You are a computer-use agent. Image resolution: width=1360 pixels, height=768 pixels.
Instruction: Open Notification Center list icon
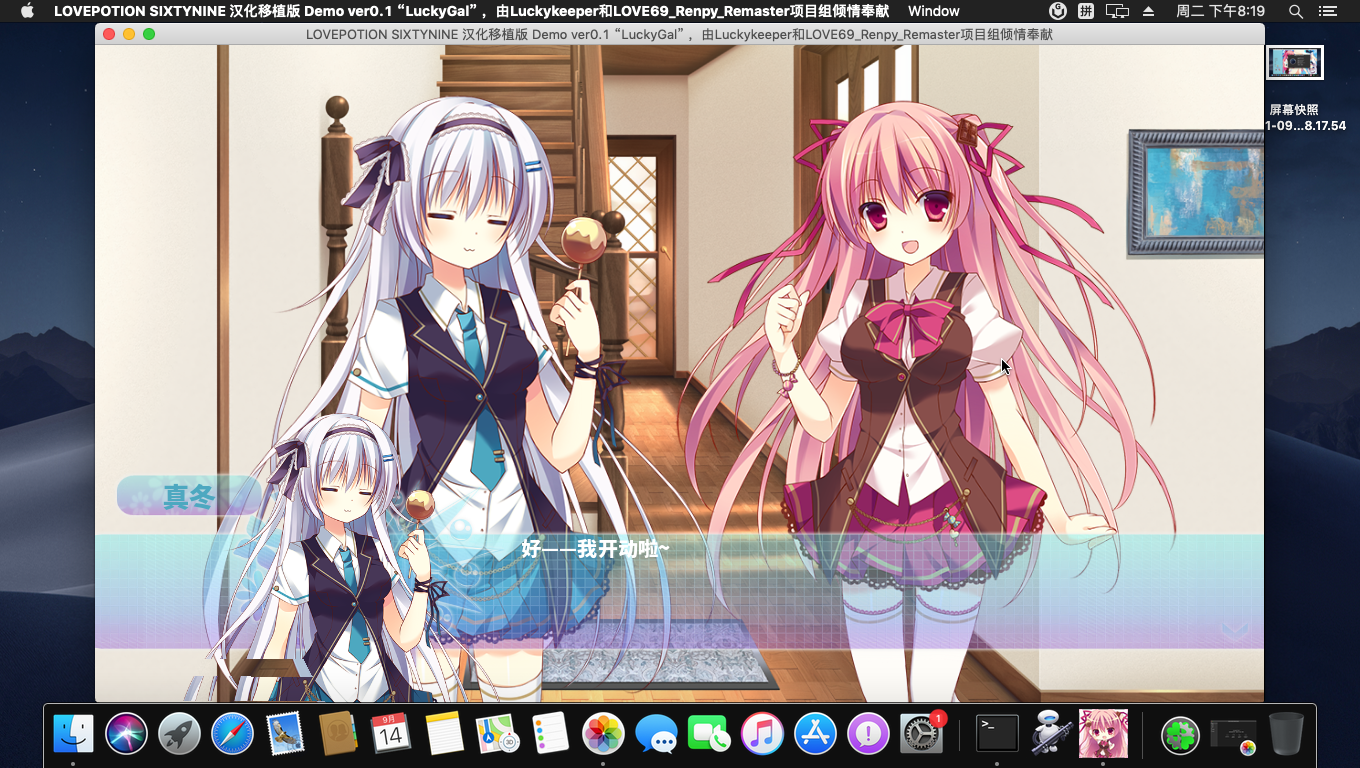1328,11
